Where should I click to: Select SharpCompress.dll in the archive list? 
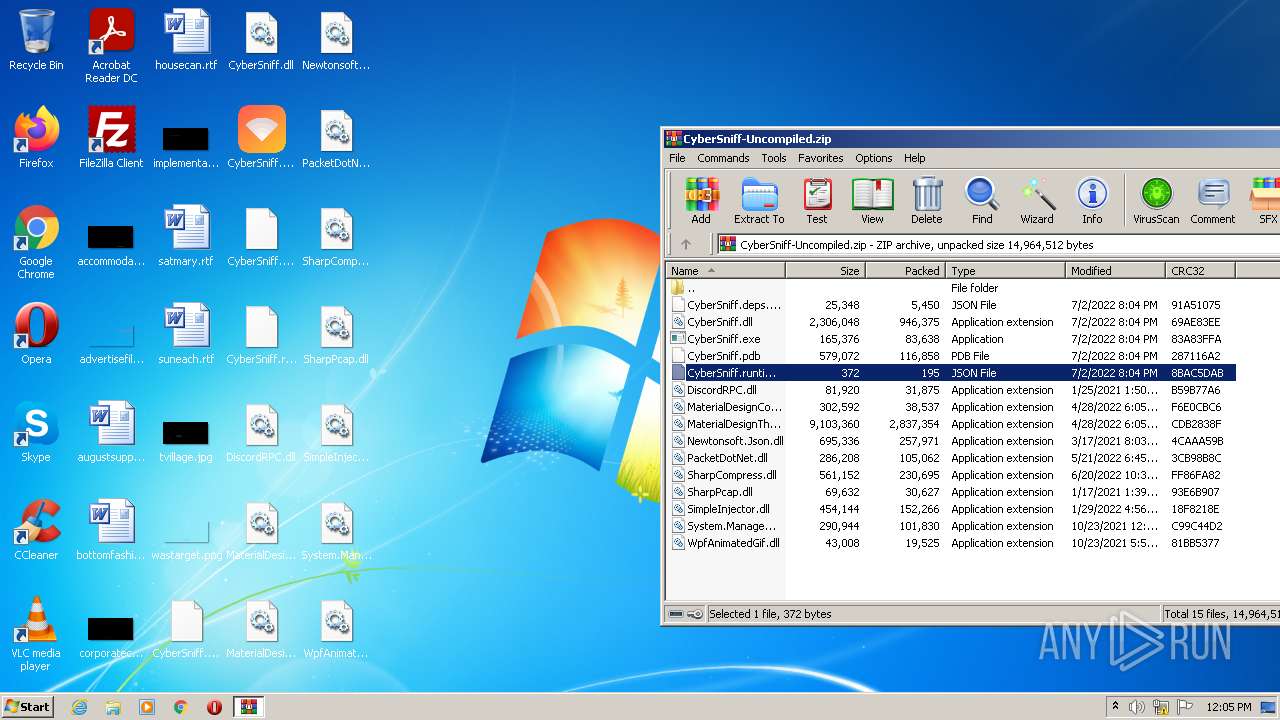click(x=953, y=475)
